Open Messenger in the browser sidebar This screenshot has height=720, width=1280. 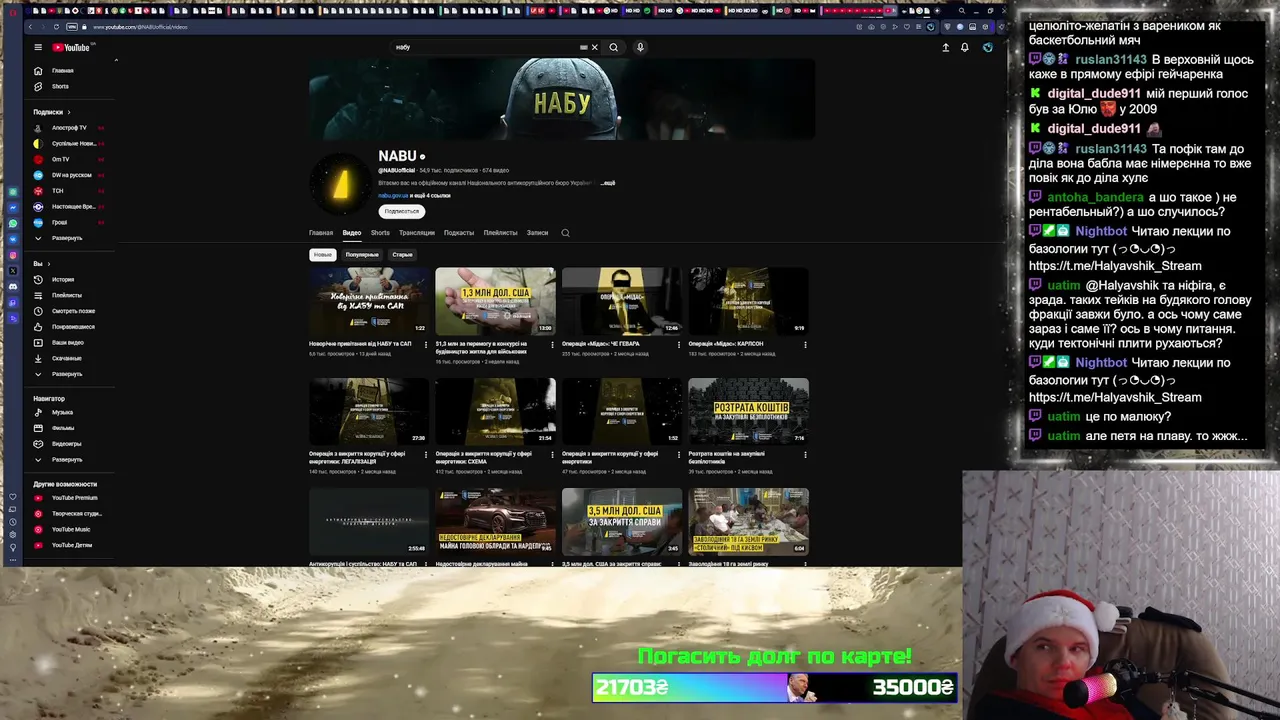tap(13, 207)
